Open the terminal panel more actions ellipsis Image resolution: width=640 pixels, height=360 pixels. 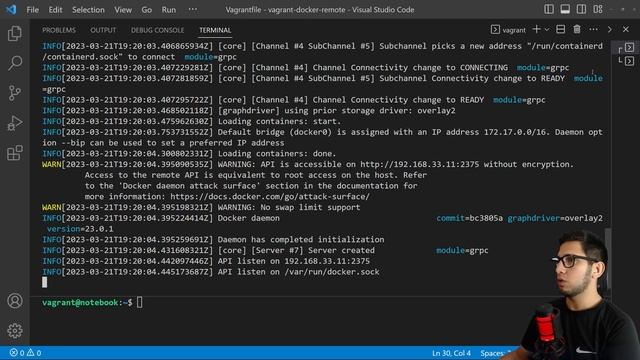coord(593,29)
